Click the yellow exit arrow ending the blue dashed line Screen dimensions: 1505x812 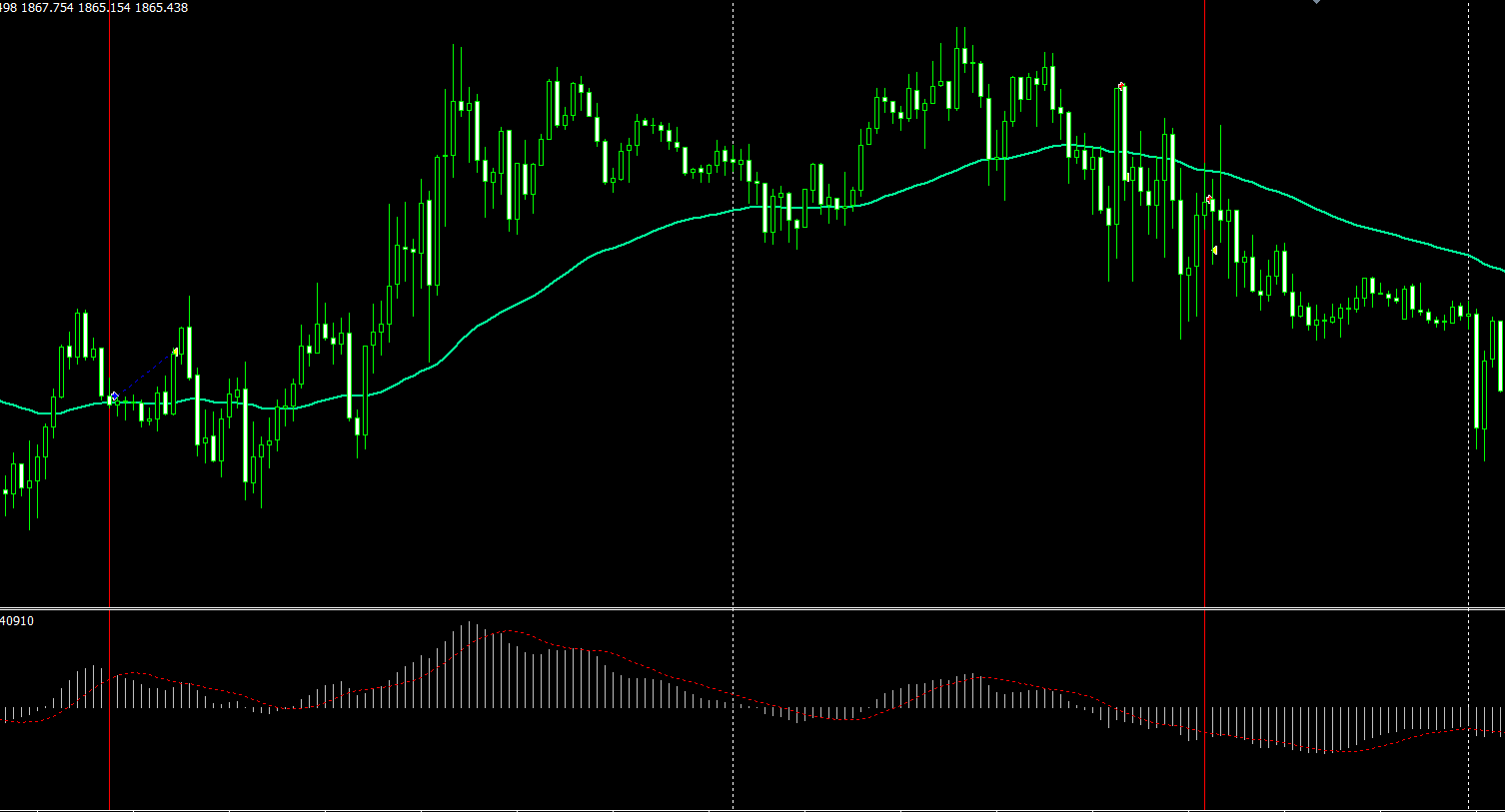175,352
